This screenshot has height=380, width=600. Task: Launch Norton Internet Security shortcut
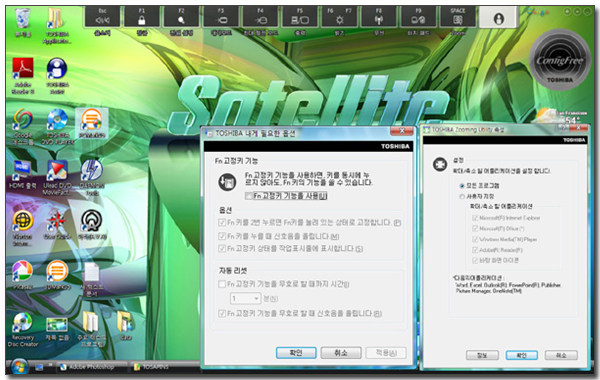[23, 228]
